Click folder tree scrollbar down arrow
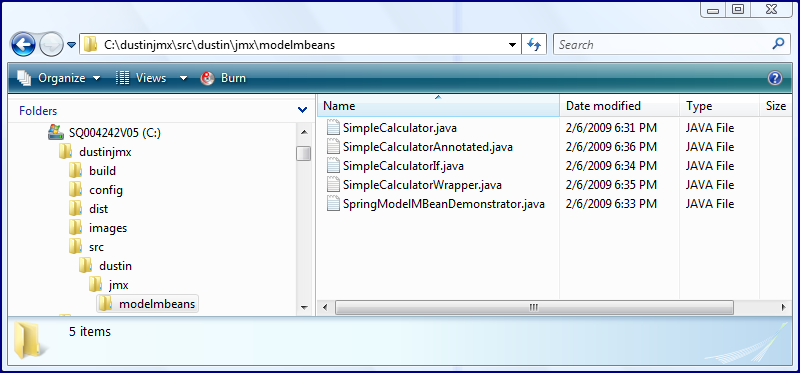800x373 pixels. coord(304,308)
